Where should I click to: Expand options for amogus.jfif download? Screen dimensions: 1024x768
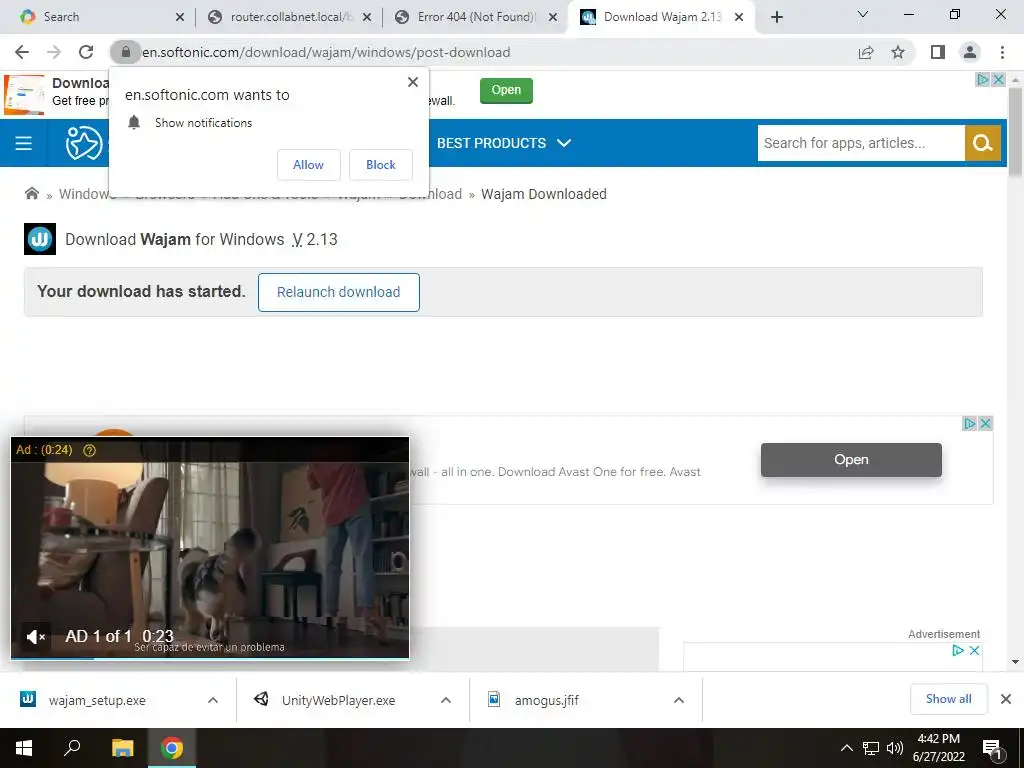(679, 700)
